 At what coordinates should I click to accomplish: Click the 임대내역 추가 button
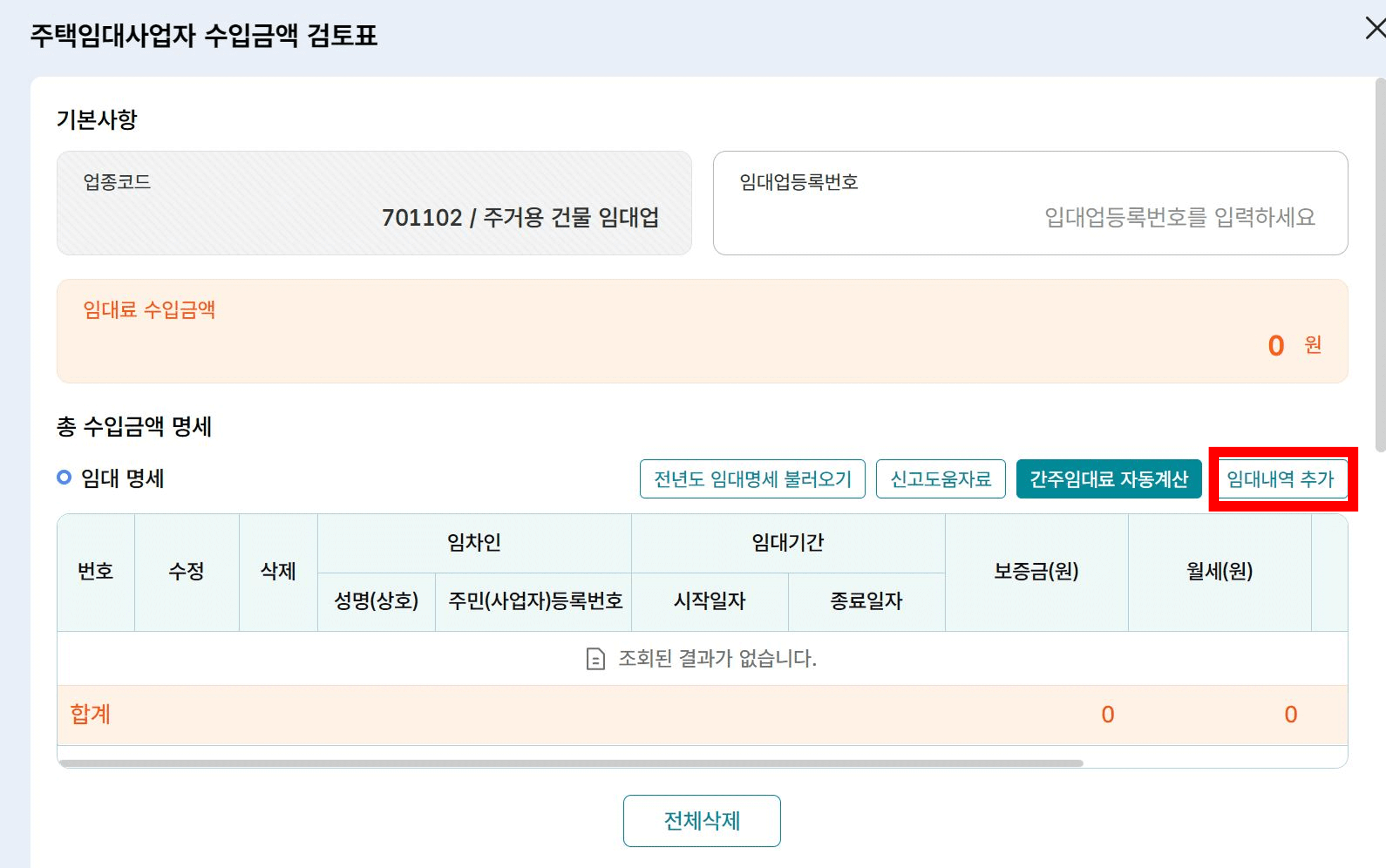pos(1284,479)
